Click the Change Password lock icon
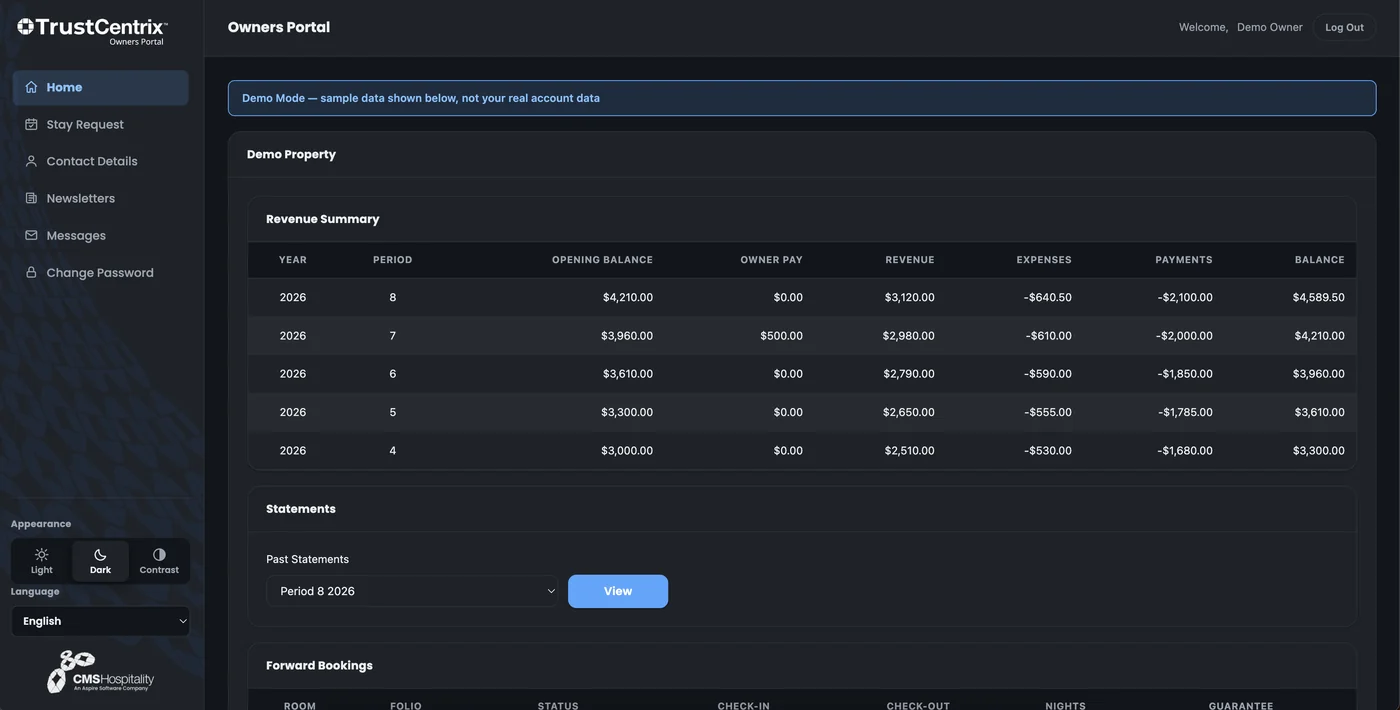The height and width of the screenshot is (710, 1400). (x=31, y=272)
